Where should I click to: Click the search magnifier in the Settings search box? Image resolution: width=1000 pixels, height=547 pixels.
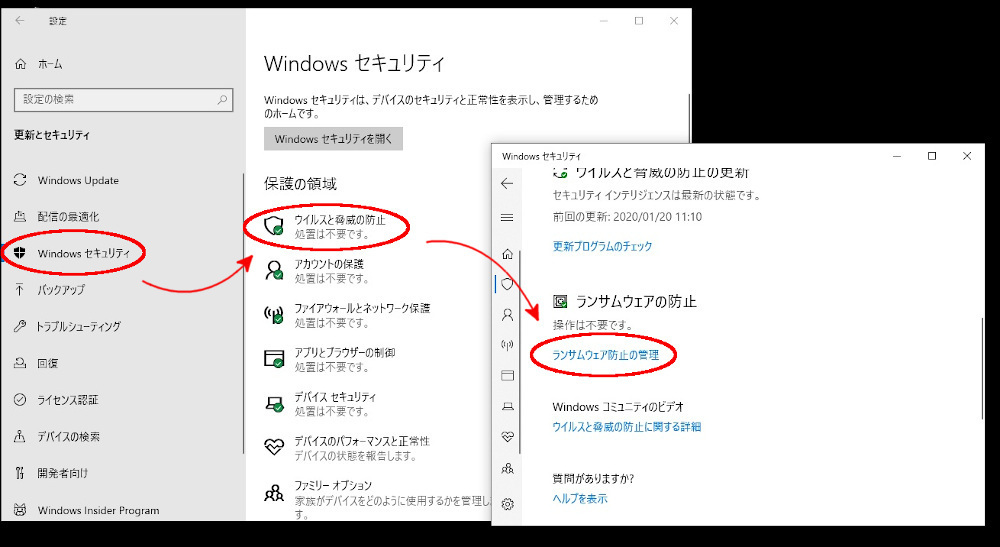[x=222, y=99]
